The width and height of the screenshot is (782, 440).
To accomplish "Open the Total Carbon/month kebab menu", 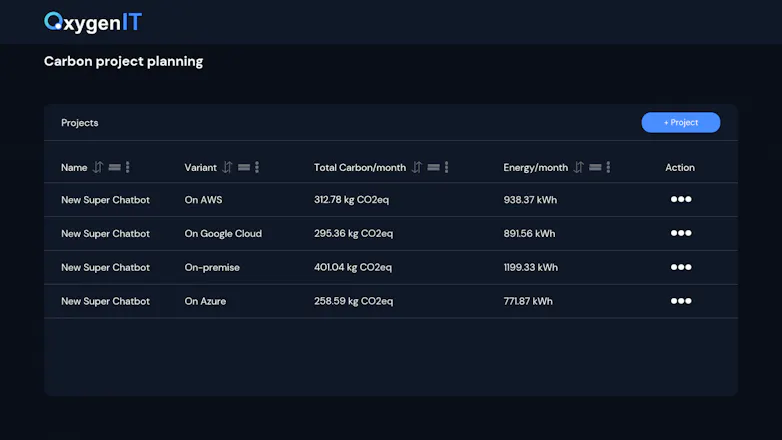I will tap(446, 167).
